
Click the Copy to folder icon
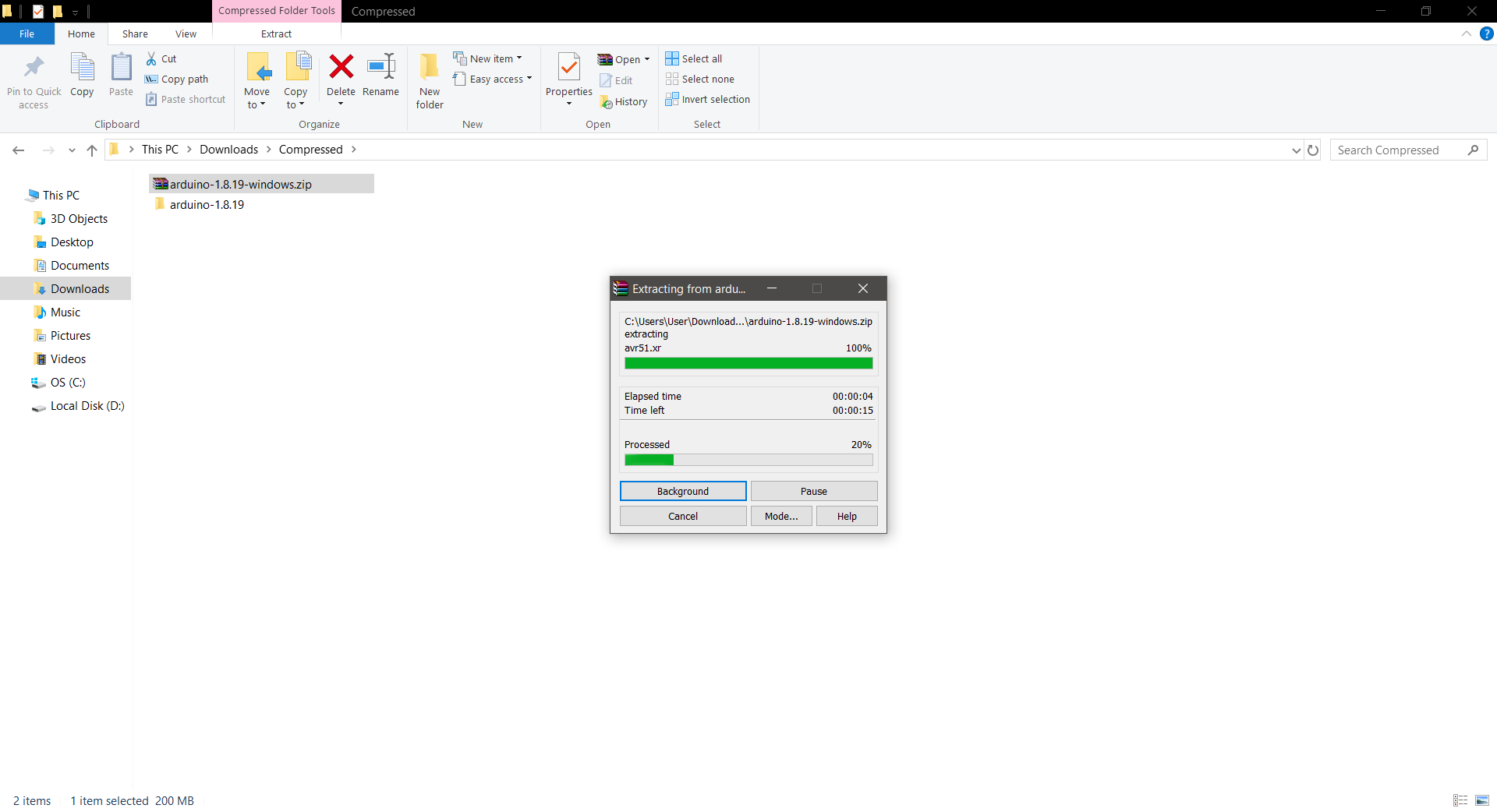(x=297, y=68)
